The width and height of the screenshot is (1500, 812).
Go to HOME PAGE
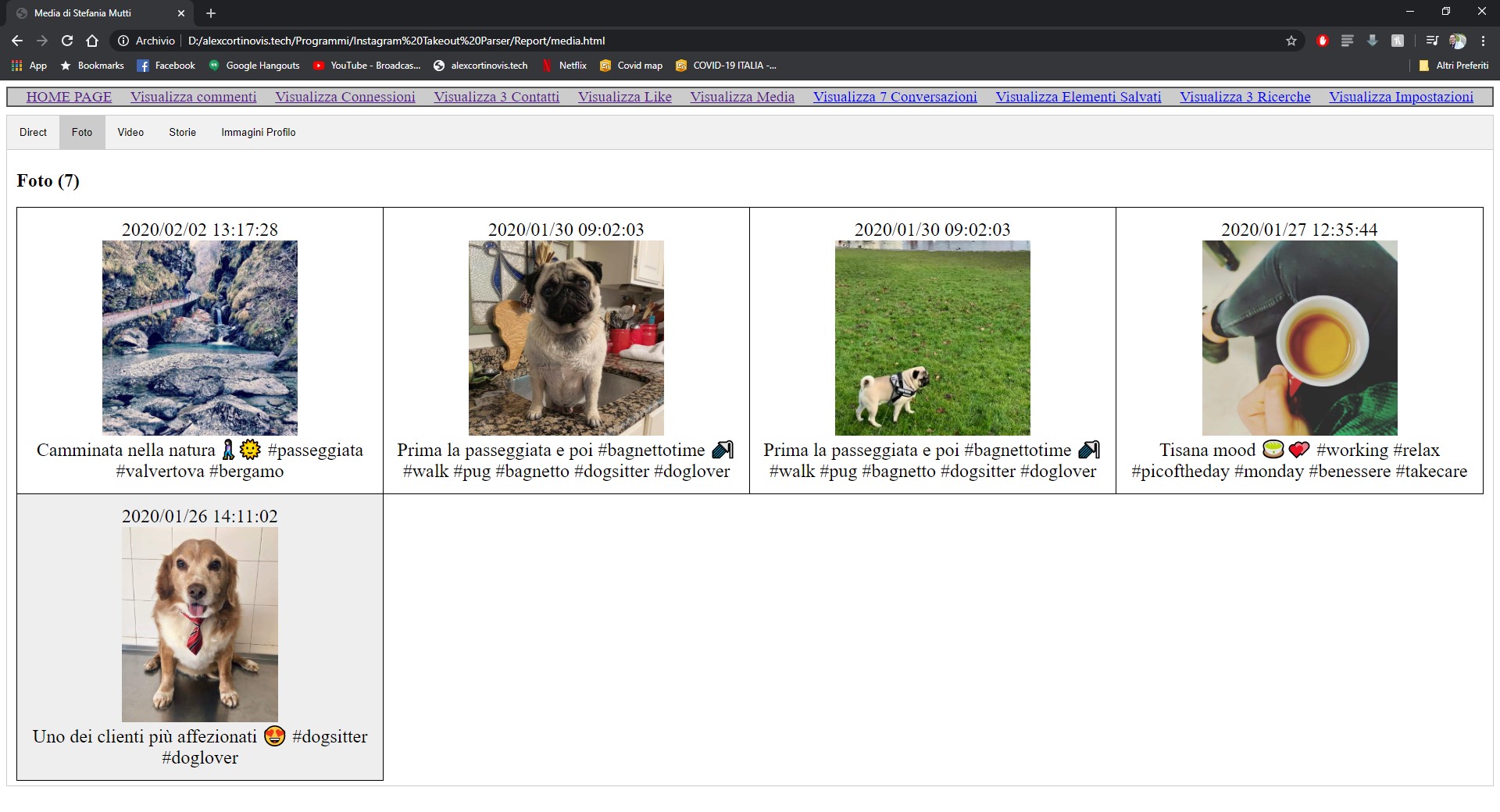(69, 97)
